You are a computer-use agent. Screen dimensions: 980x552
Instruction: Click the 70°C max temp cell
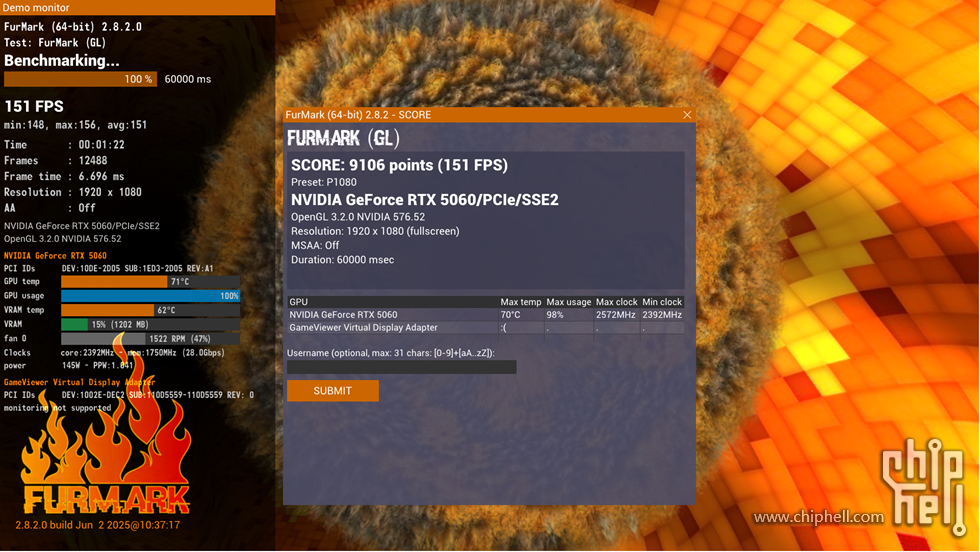coord(511,315)
